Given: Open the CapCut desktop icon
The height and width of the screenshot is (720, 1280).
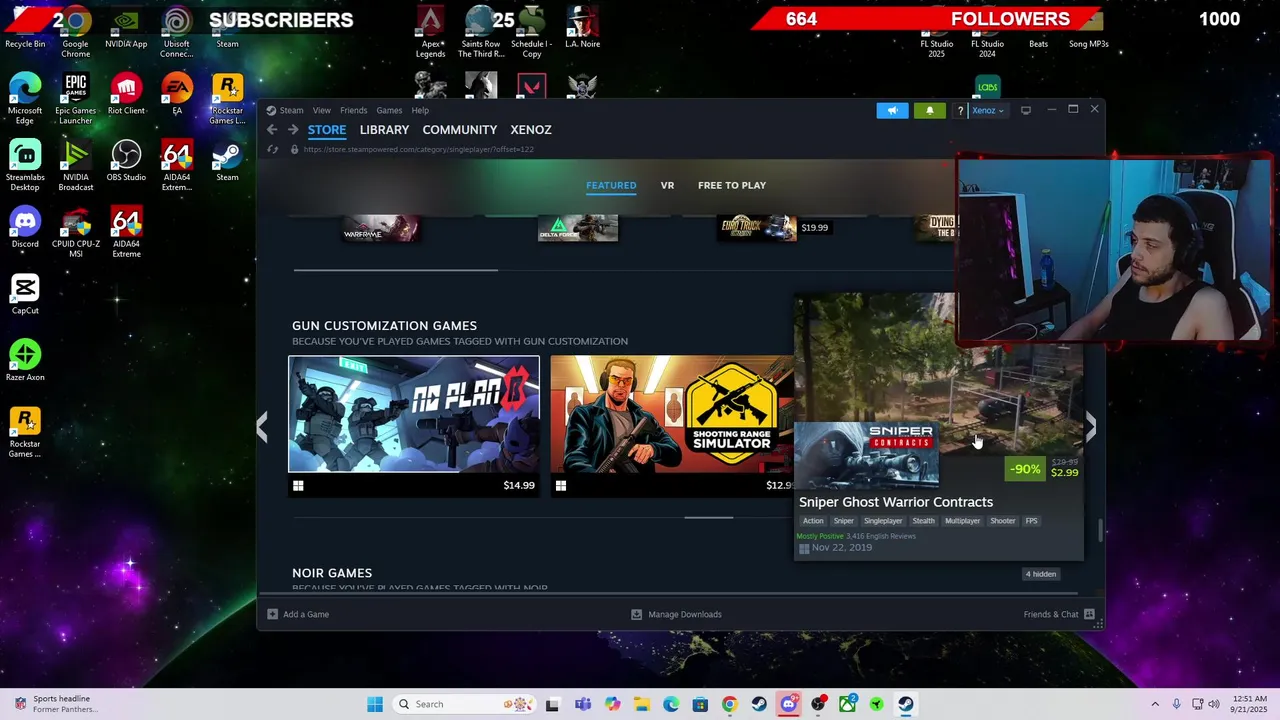Looking at the screenshot, I should (x=25, y=295).
